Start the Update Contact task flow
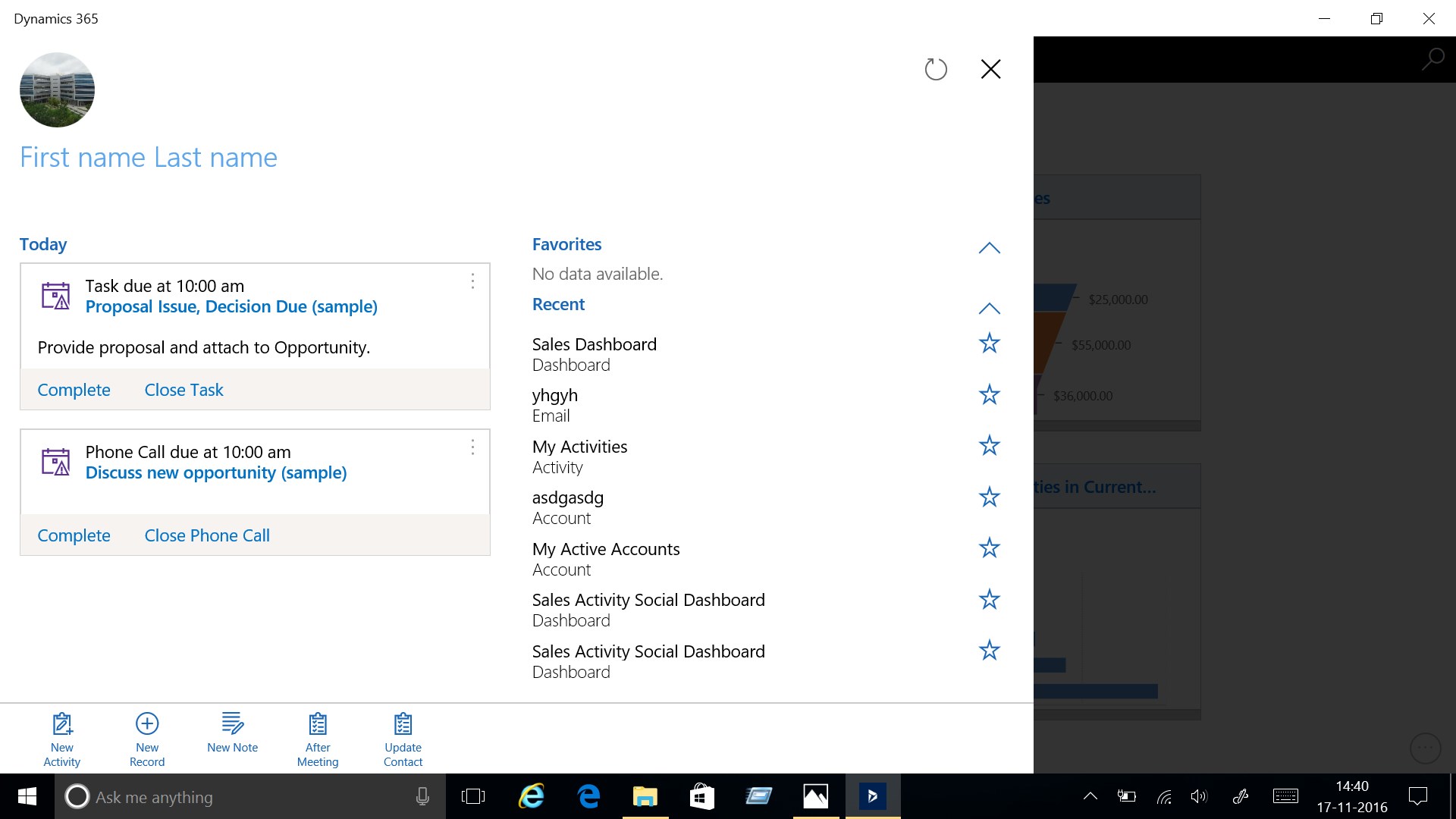 403,739
